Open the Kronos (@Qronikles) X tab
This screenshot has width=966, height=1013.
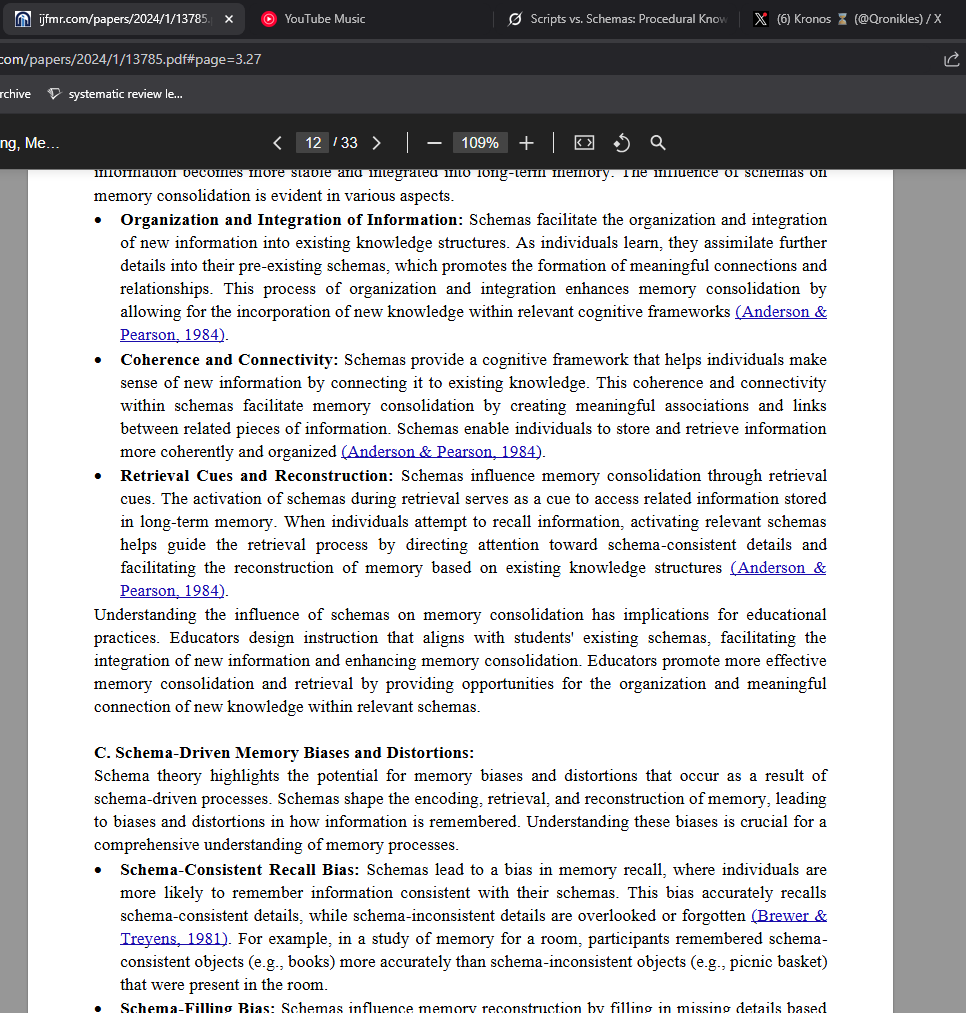pyautogui.click(x=852, y=19)
